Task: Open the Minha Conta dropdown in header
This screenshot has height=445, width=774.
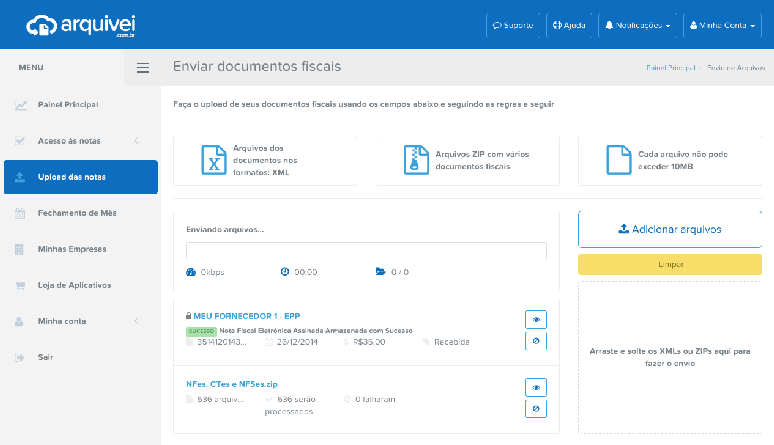Action: coord(722,25)
